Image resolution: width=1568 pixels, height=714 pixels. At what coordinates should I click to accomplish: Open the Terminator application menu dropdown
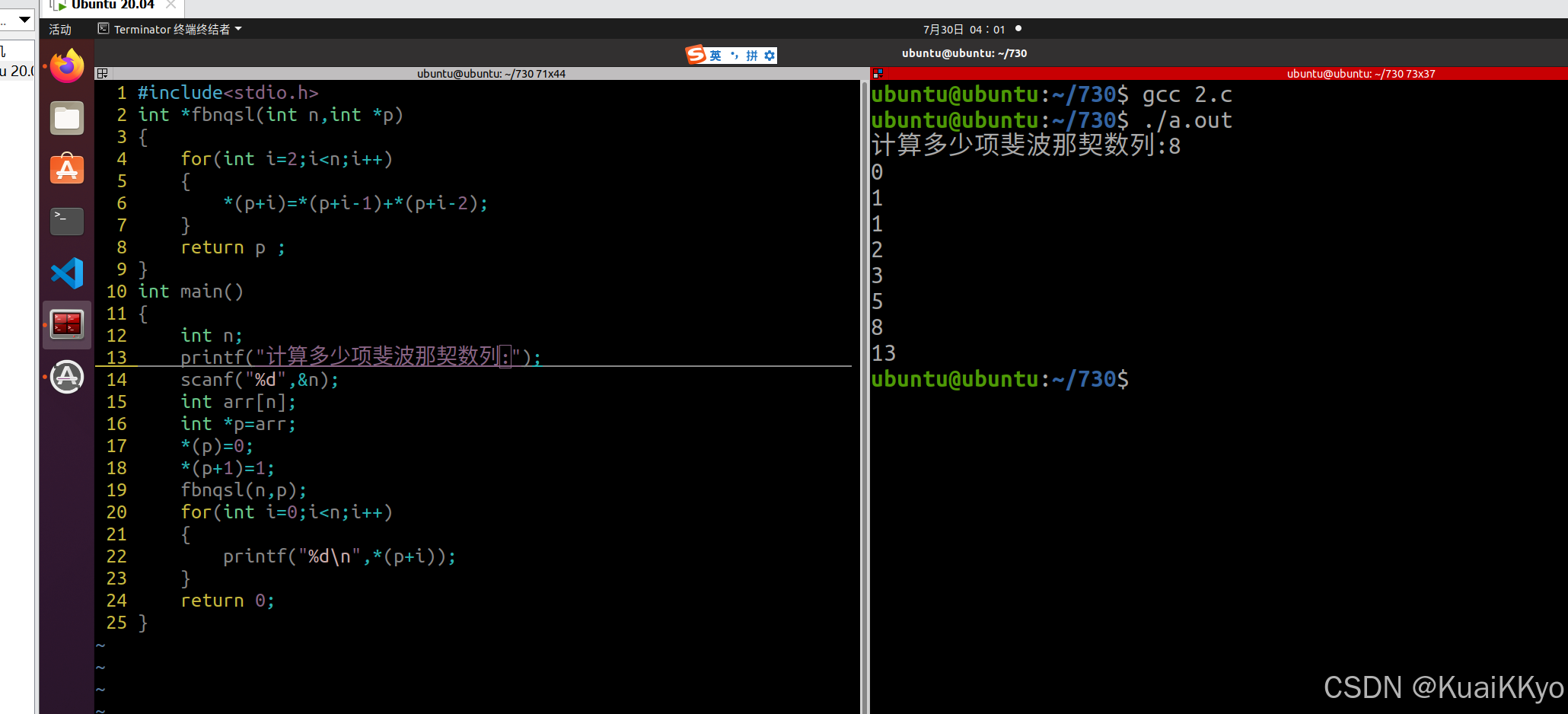click(169, 29)
